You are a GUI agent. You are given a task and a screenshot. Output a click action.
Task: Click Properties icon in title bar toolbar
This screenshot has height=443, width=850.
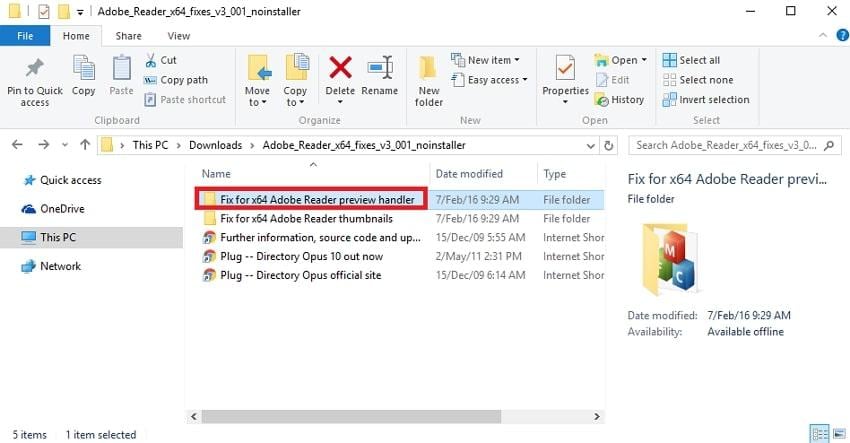pos(43,11)
